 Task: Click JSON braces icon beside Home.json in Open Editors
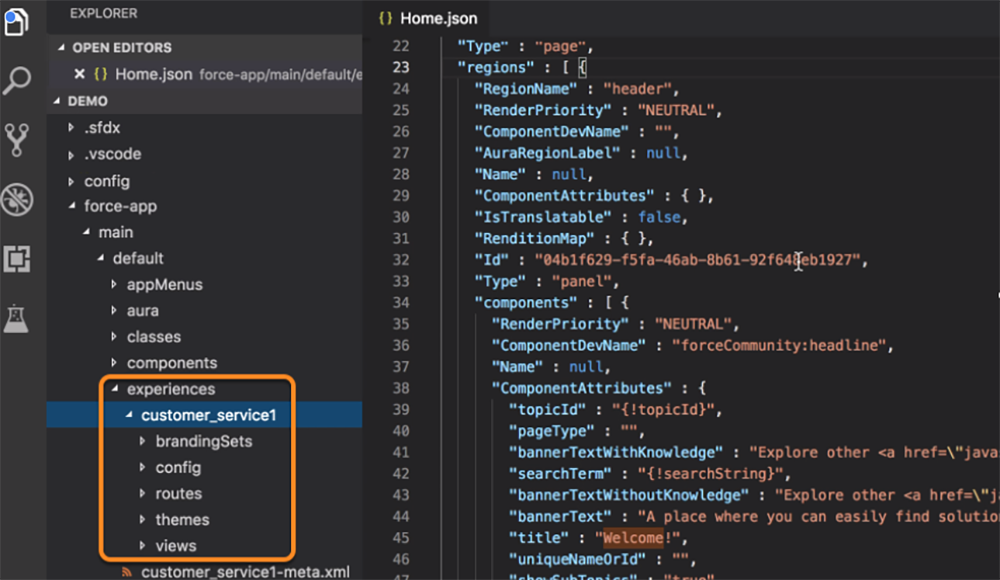(101, 74)
